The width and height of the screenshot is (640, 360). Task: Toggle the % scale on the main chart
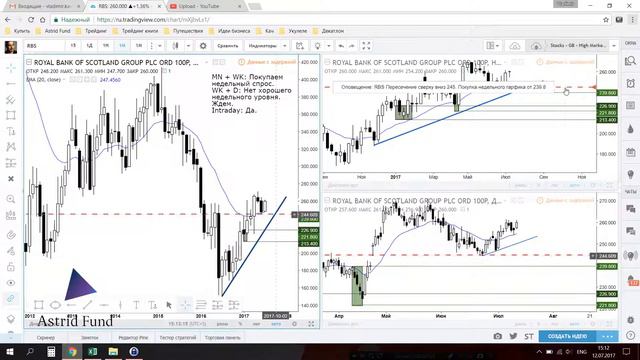click(x=240, y=324)
